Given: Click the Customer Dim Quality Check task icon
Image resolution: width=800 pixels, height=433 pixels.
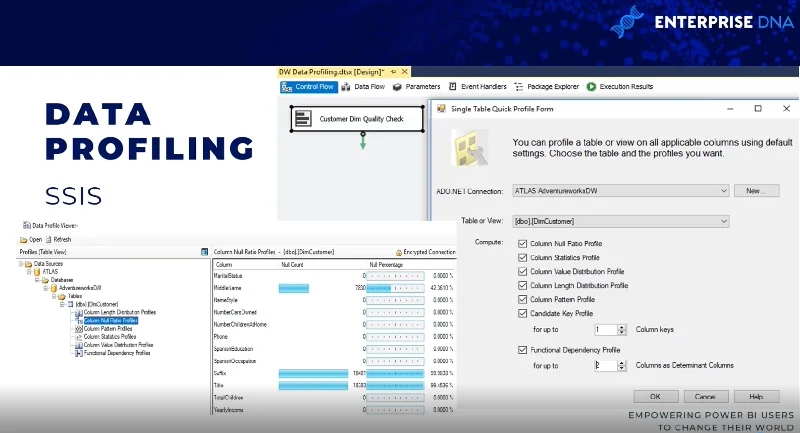Looking at the screenshot, I should point(303,118).
